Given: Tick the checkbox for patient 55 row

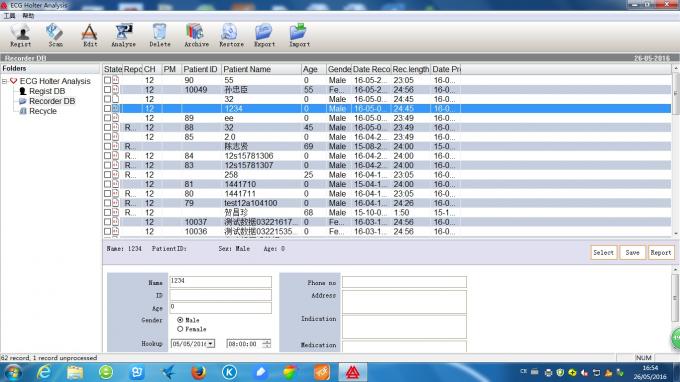Looking at the screenshot, I should 108,80.
